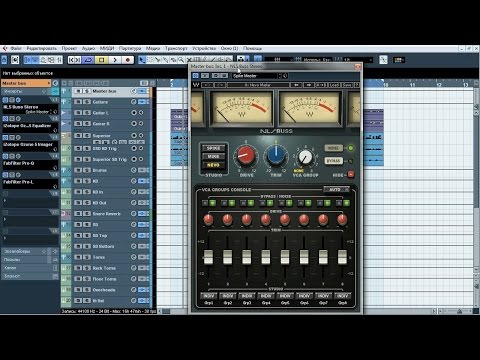This screenshot has height=360, width=480.
Task: Click Redo arrow in Waves toolbar
Action: [220, 85]
